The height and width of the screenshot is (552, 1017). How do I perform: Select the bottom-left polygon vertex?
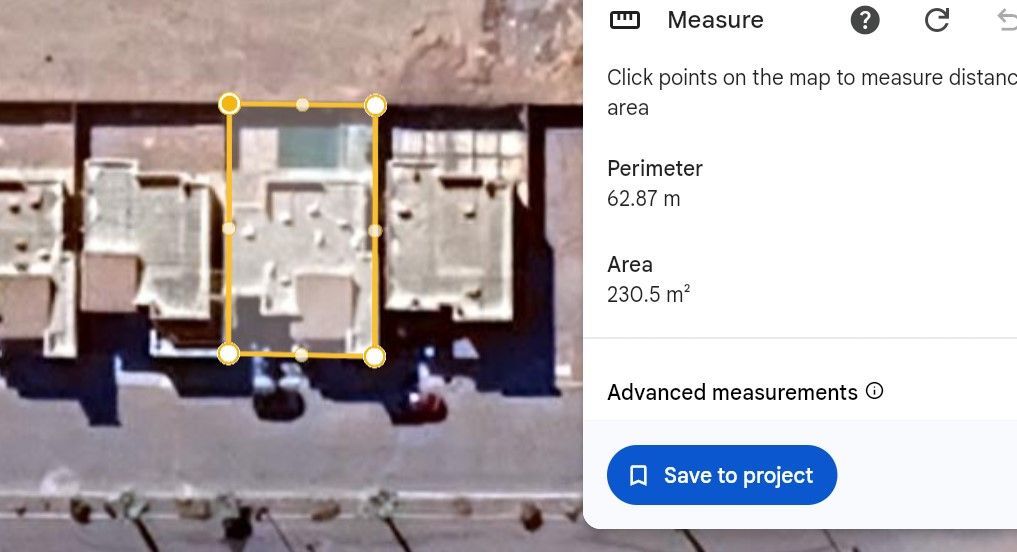pyautogui.click(x=228, y=354)
